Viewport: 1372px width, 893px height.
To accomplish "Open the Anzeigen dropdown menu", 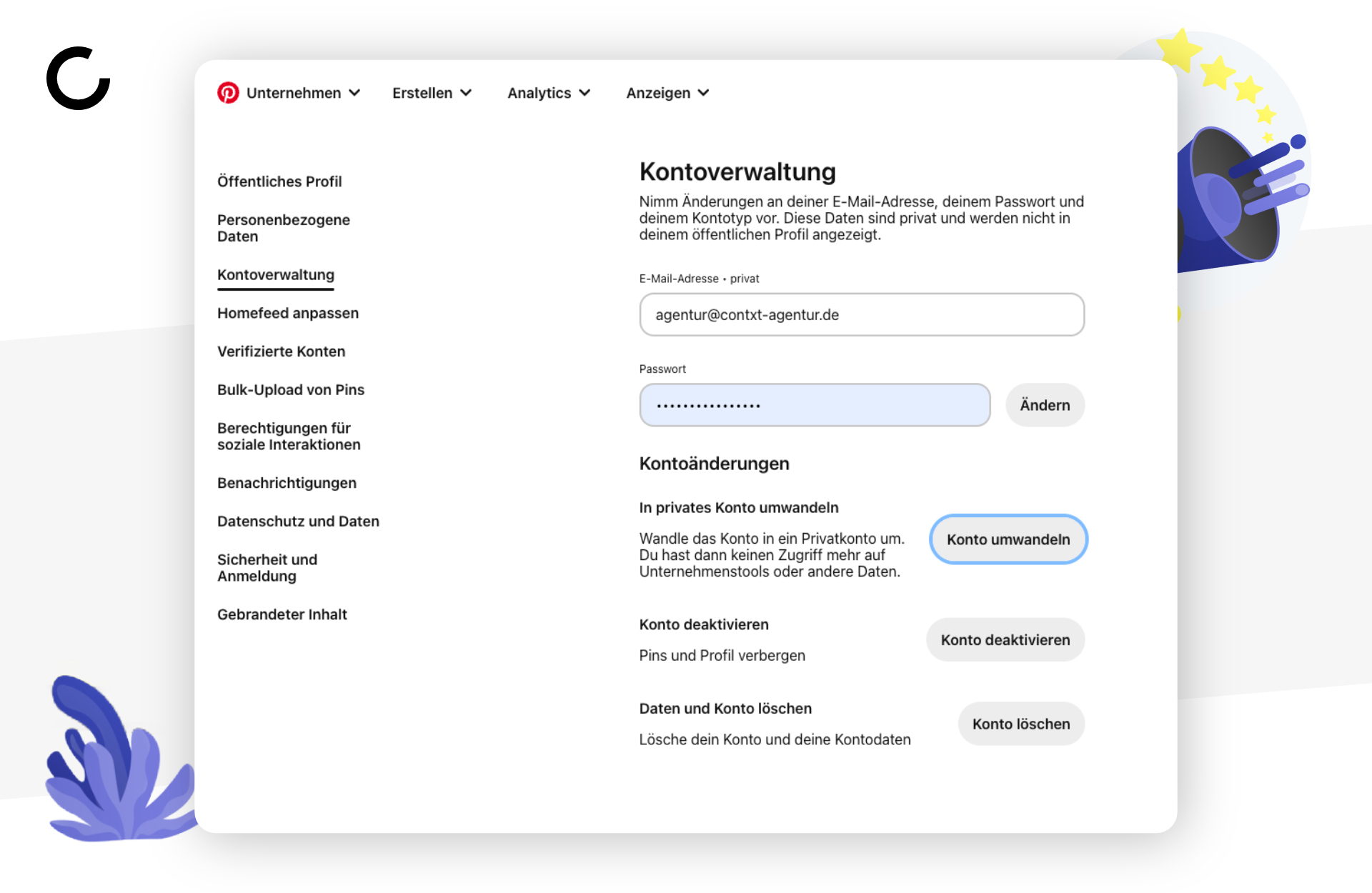I will click(x=667, y=93).
